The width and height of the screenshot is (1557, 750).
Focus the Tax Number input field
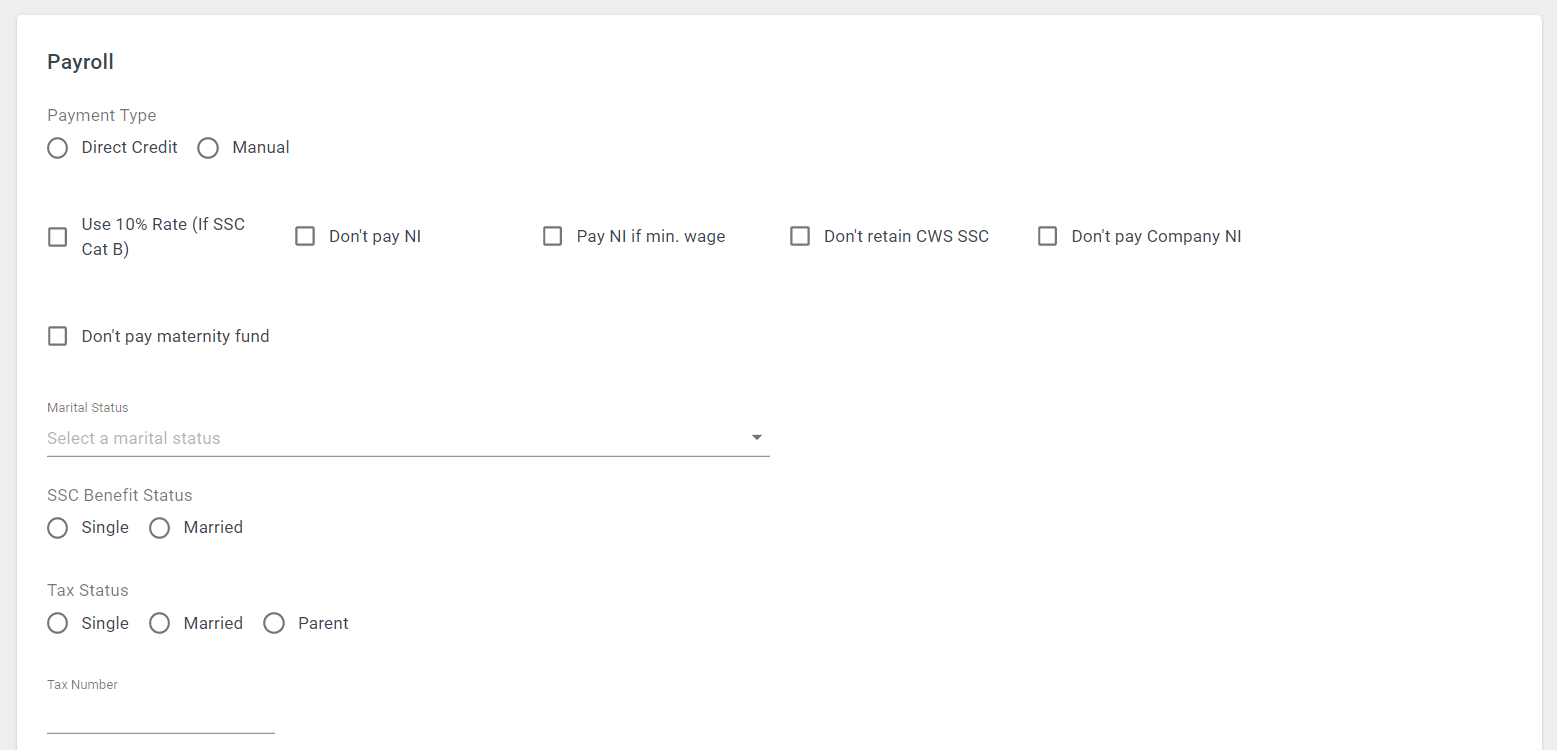tap(161, 717)
